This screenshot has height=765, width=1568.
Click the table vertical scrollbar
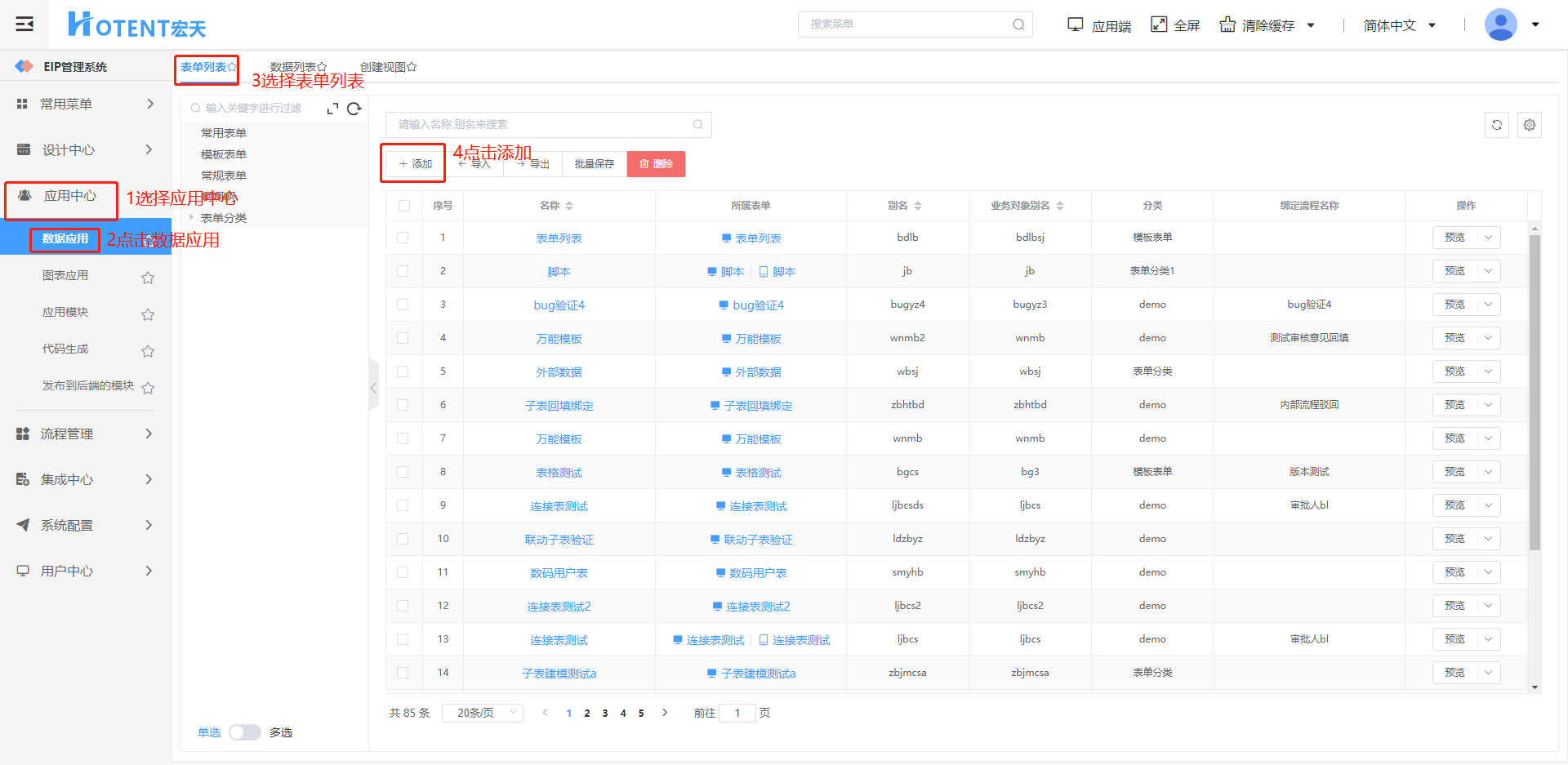tap(1535, 392)
